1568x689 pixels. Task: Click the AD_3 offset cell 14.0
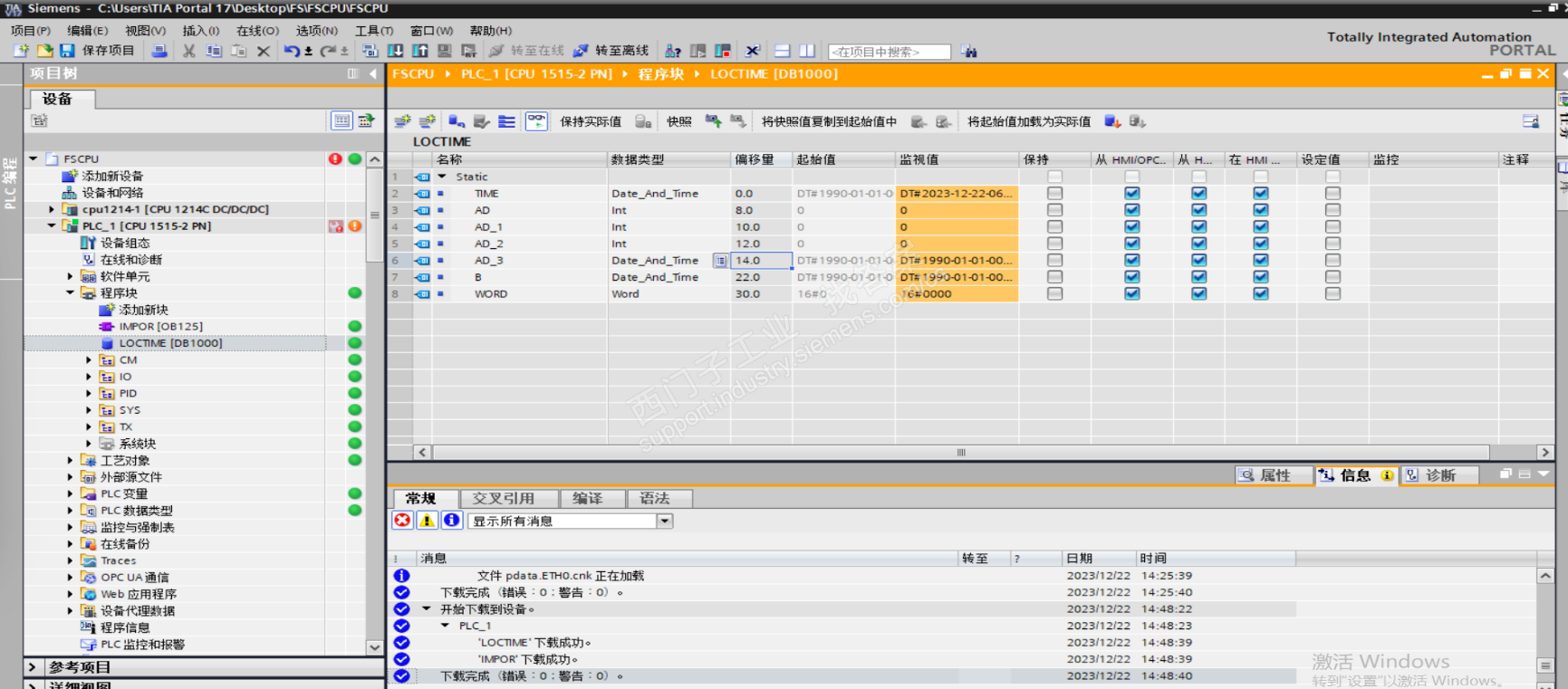click(x=762, y=261)
